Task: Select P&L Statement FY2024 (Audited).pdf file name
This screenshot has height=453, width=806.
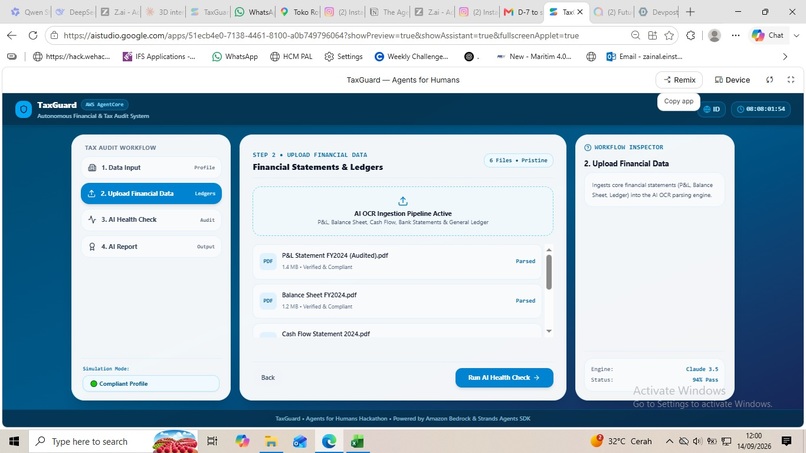Action: point(335,256)
